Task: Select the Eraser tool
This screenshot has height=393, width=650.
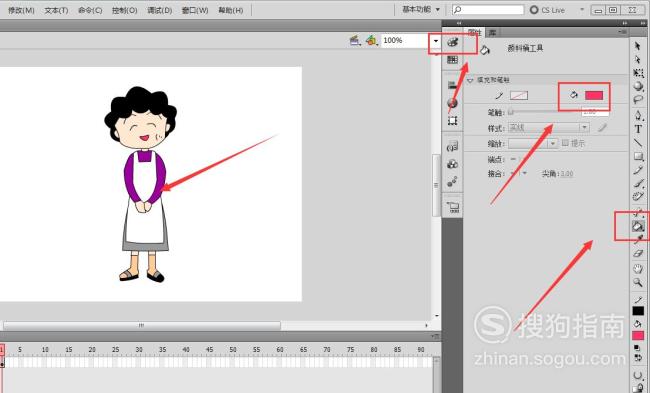Action: point(638,253)
